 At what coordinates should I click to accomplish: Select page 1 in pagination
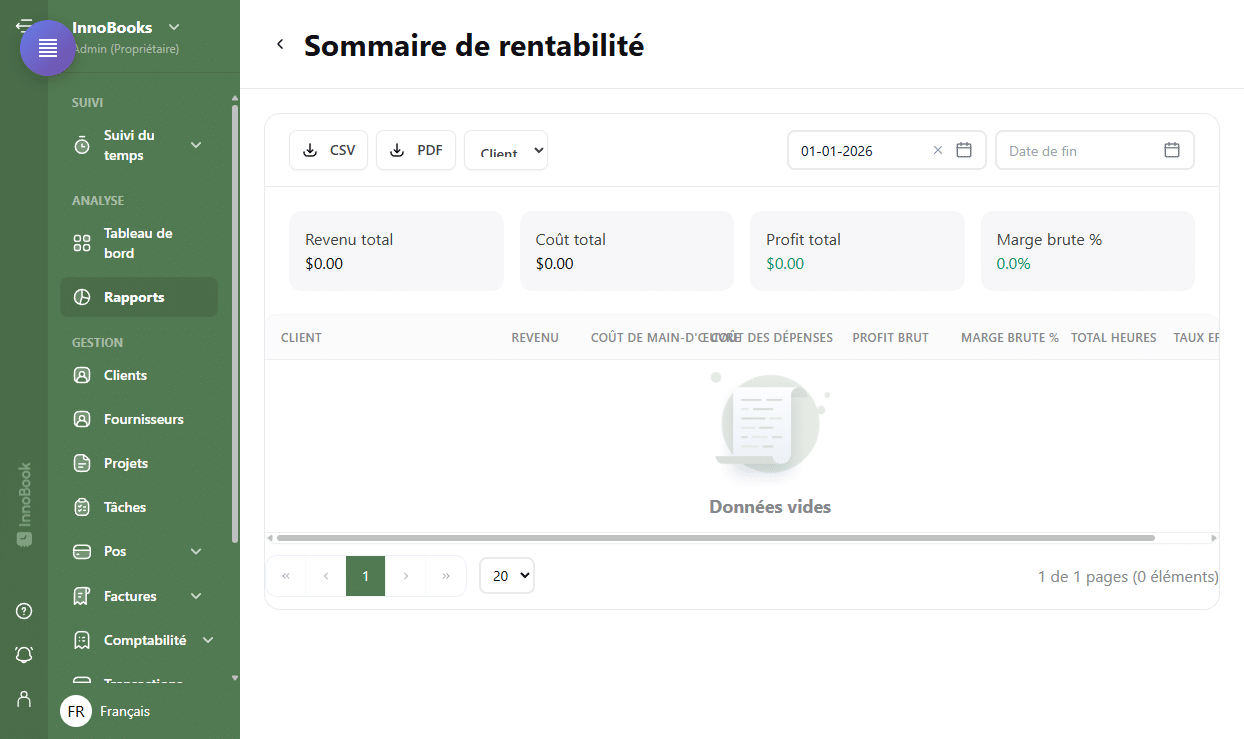pos(366,576)
